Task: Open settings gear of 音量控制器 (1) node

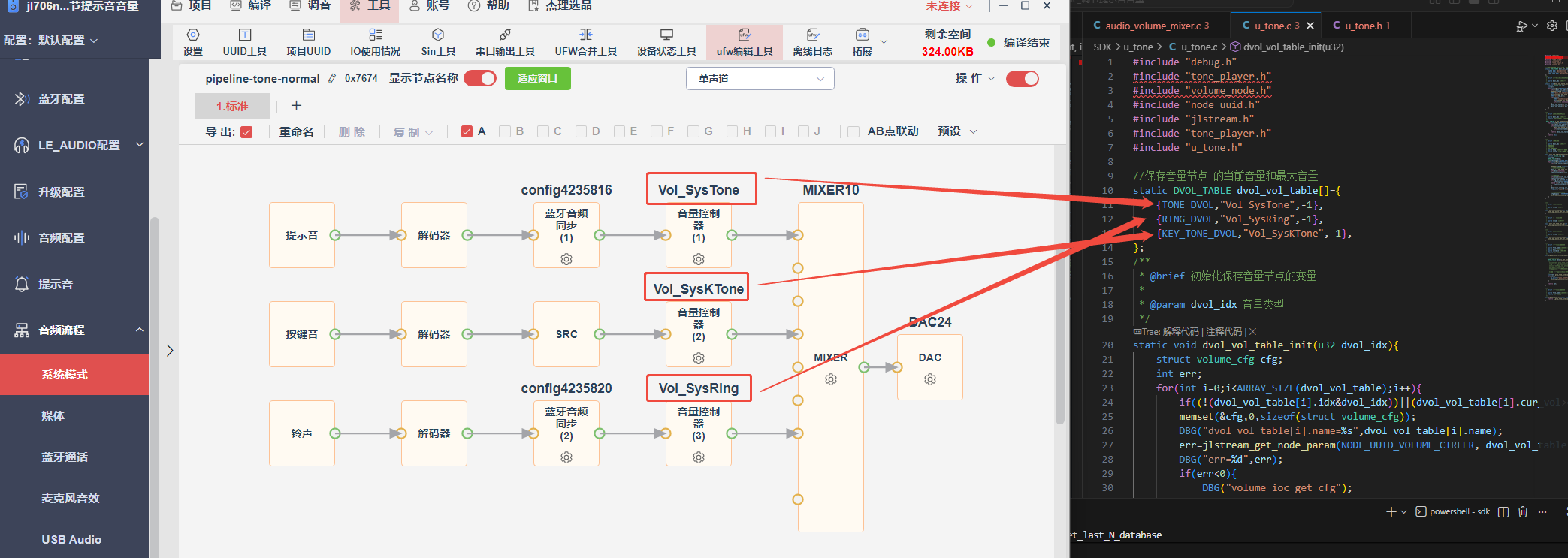Action: (x=699, y=259)
